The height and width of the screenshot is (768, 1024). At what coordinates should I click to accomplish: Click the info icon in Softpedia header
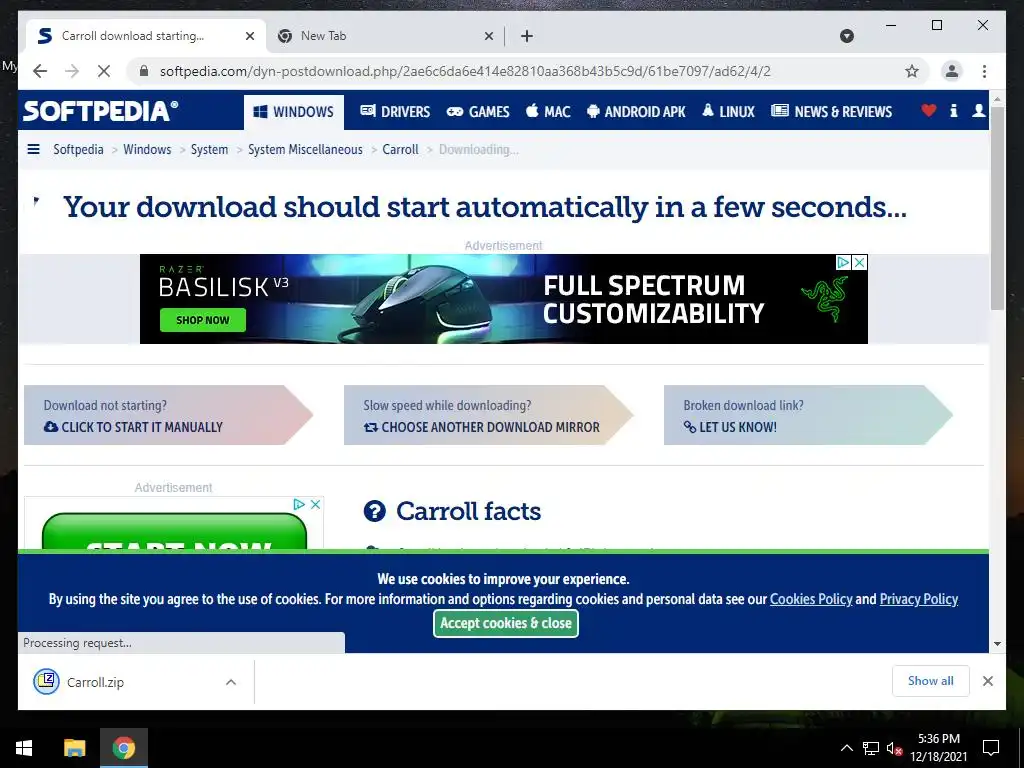(953, 111)
